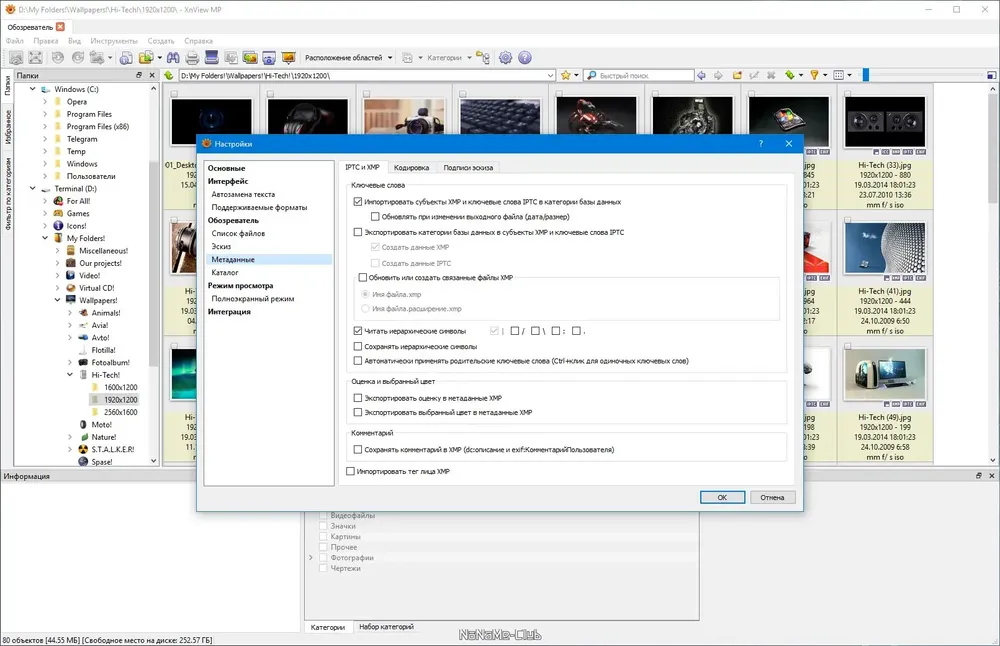
Task: Click the printer icon in toolbar
Action: point(192,57)
